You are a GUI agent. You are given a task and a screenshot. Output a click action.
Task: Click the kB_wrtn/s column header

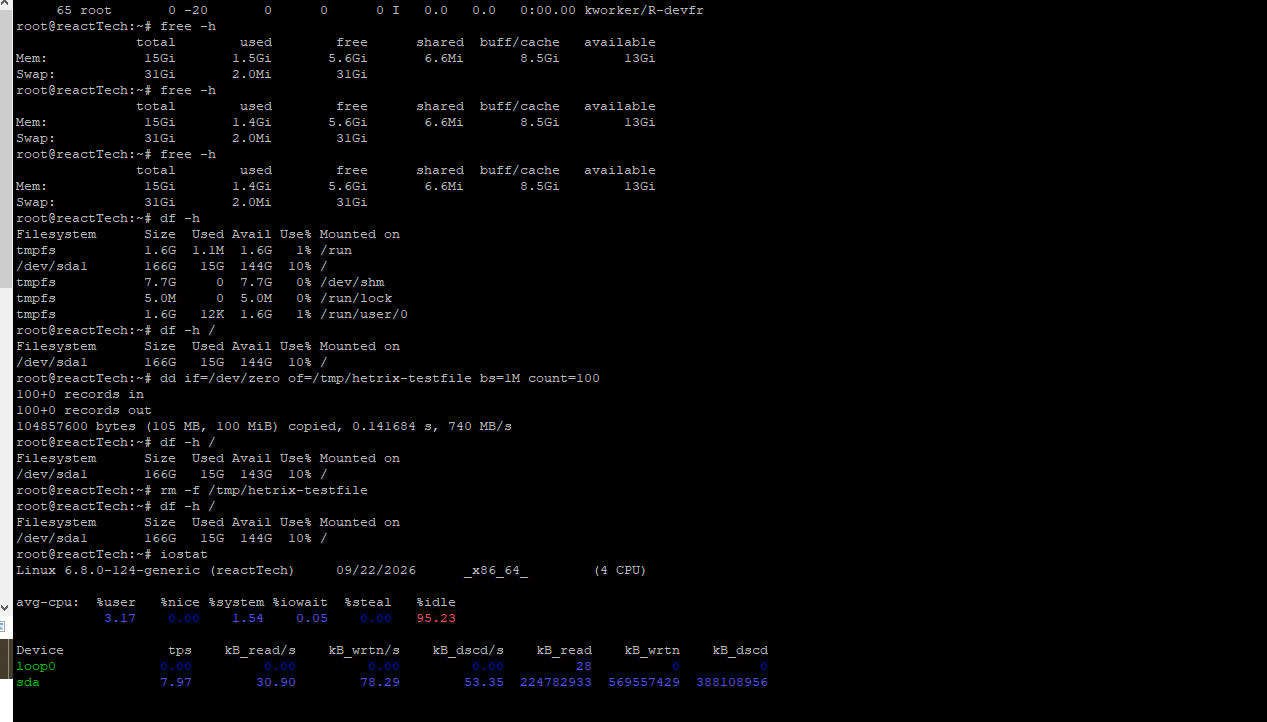[x=364, y=650]
